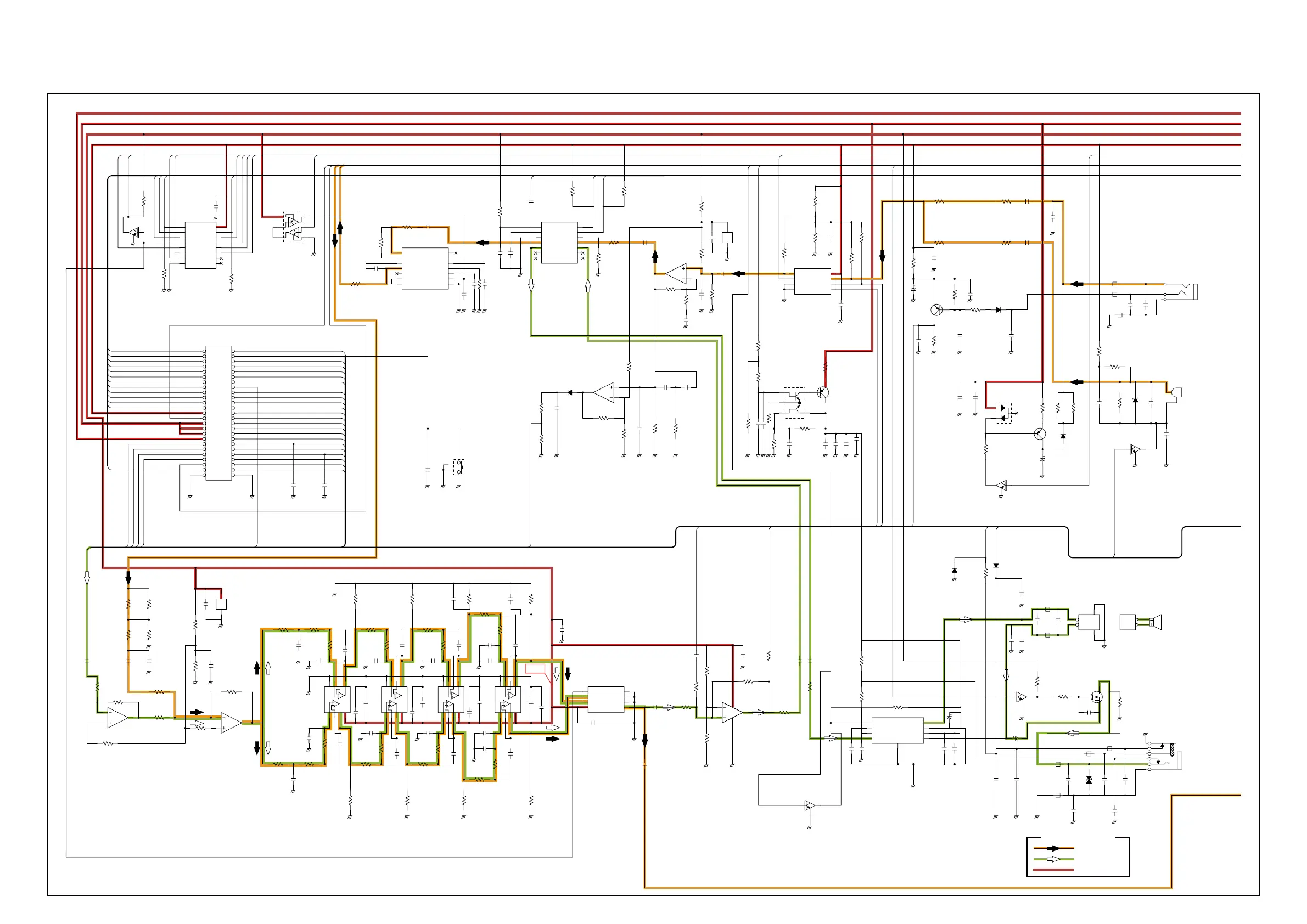Viewport: 1307px width, 924px height.
Task: Select the plain red line in the legend
Action: [x=1054, y=870]
